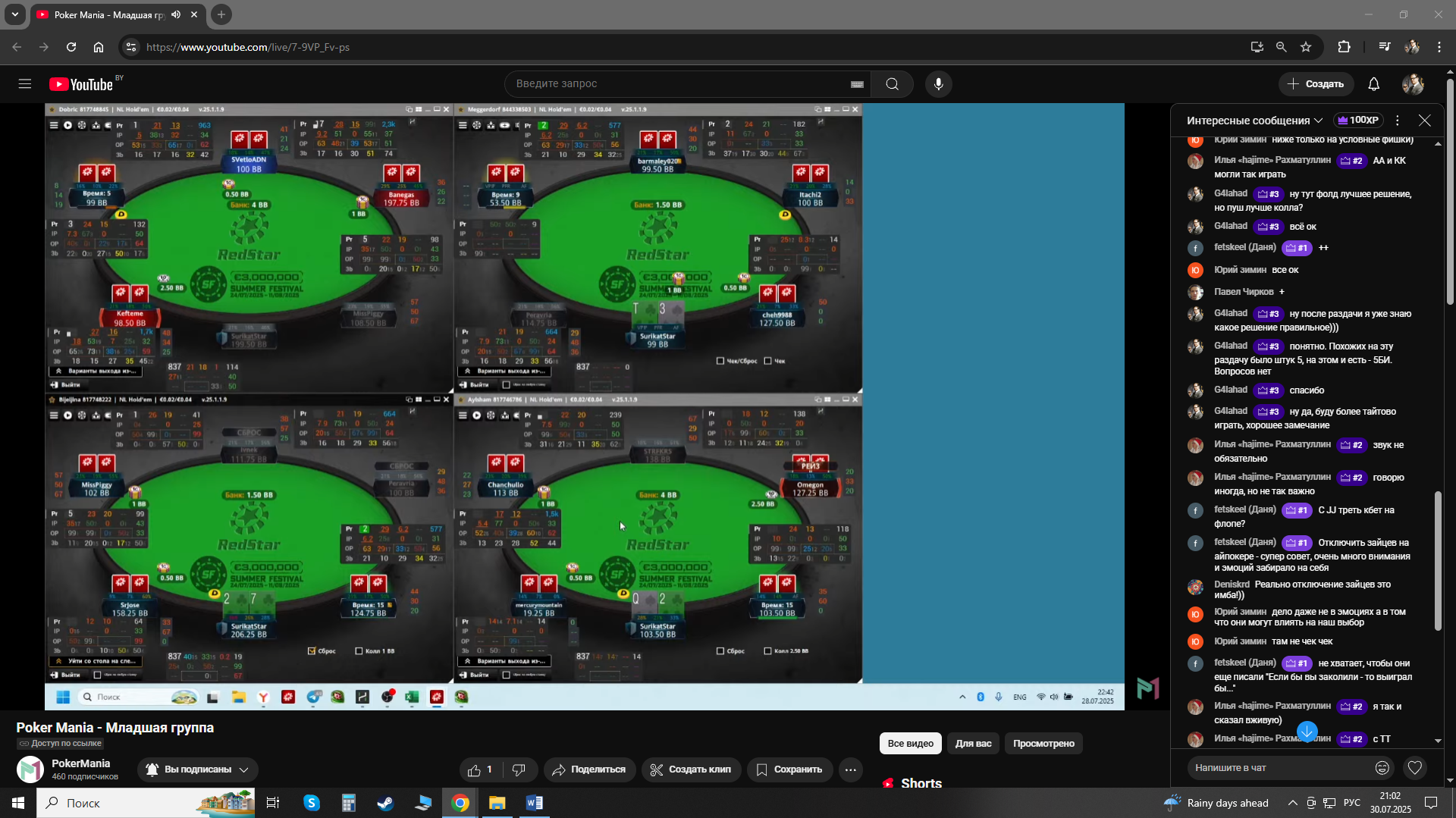Open the PokerMania channel name link

click(x=81, y=763)
